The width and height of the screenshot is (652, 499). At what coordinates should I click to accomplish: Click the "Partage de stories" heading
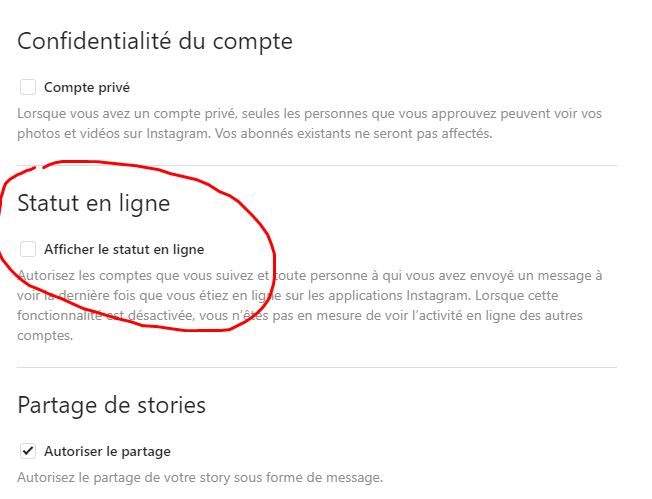[x=112, y=405]
